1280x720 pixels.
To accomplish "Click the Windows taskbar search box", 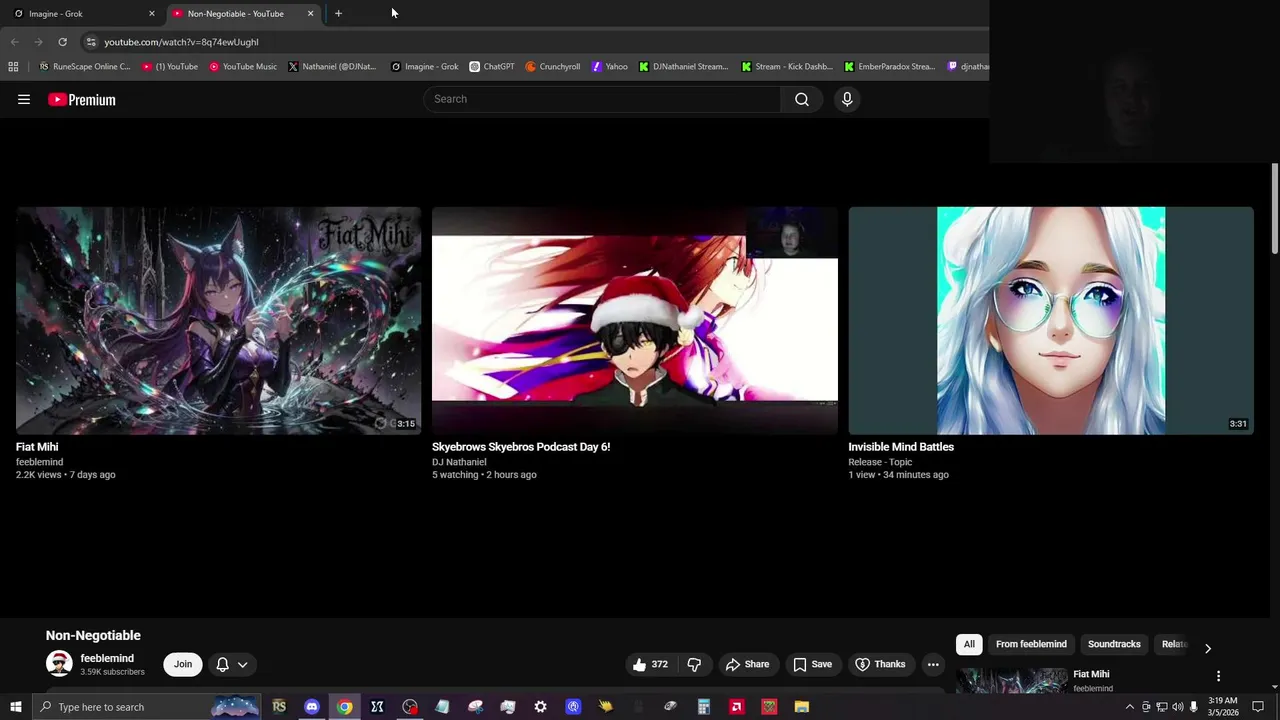I will point(146,707).
